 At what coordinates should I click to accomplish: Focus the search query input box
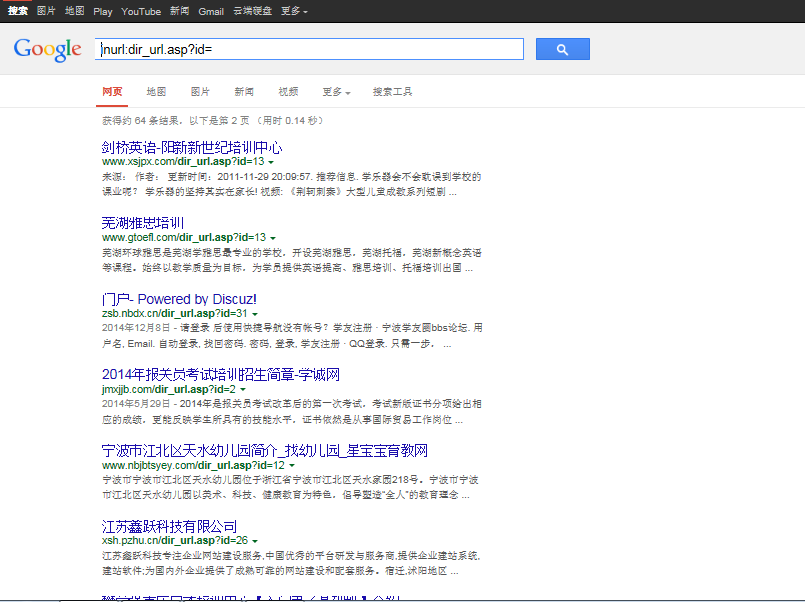click(309, 49)
